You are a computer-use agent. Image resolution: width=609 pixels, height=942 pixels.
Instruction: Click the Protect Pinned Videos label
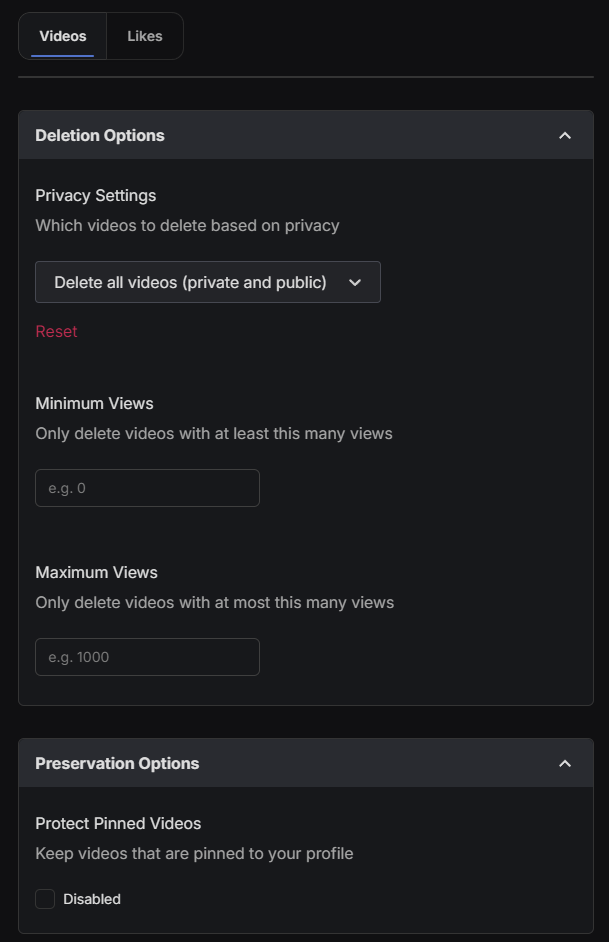[x=118, y=823]
